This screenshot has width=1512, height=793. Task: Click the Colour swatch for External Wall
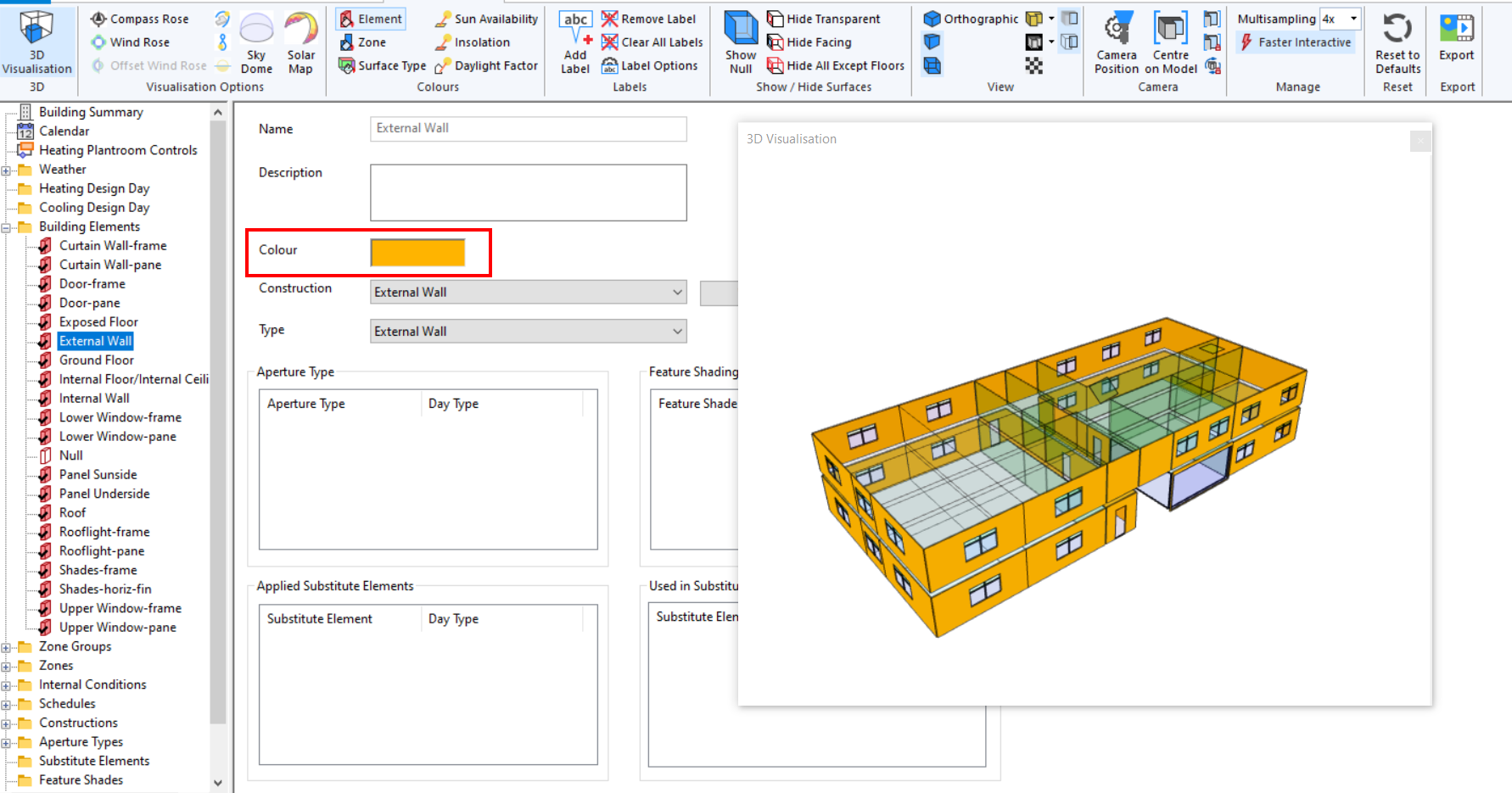417,252
